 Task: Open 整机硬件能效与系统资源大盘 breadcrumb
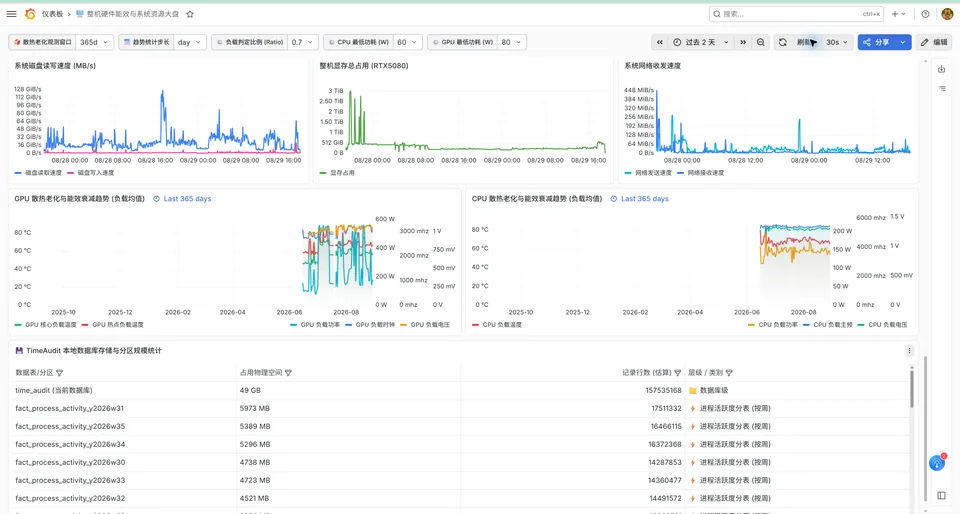click(133, 14)
